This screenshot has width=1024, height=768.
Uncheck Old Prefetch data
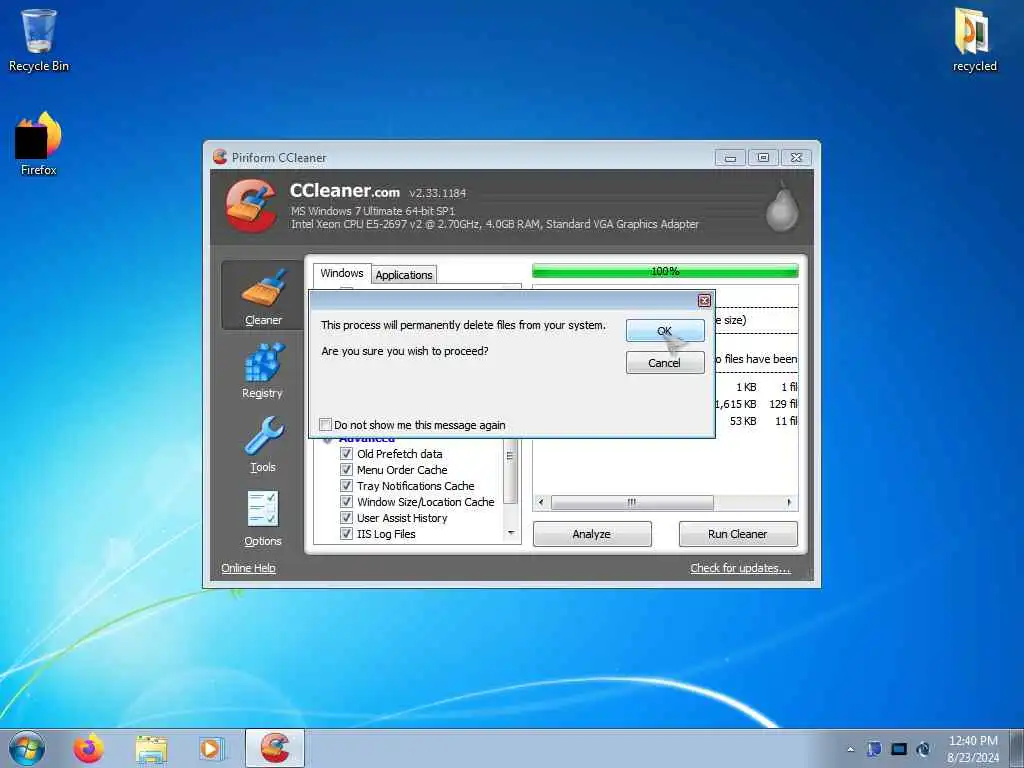(x=347, y=453)
